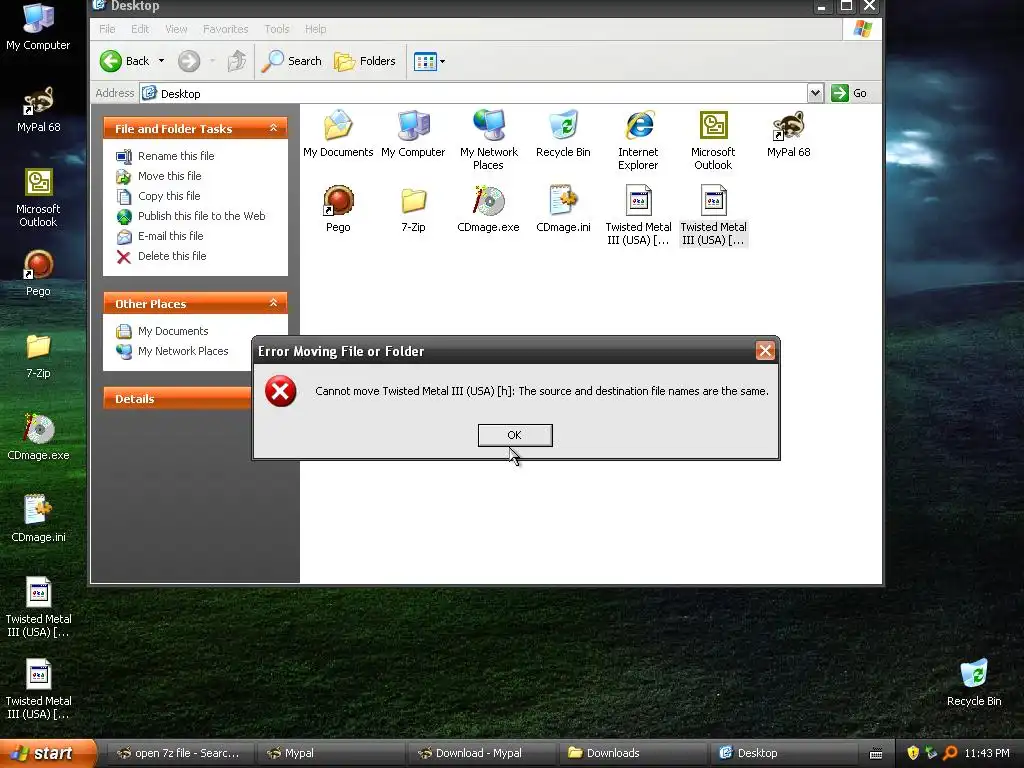
Task: Select My Network Places icon in window
Action: (488, 140)
